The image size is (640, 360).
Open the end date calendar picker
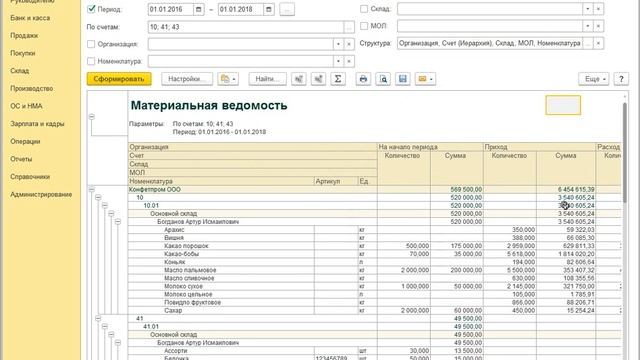coord(269,9)
